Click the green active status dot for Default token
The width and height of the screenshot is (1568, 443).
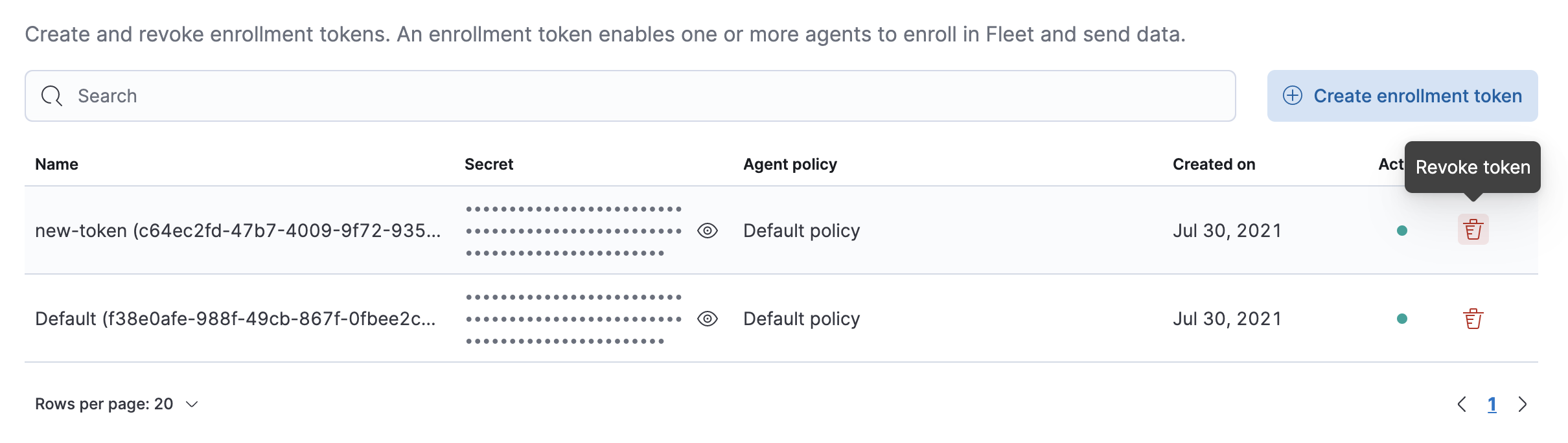(x=1403, y=318)
